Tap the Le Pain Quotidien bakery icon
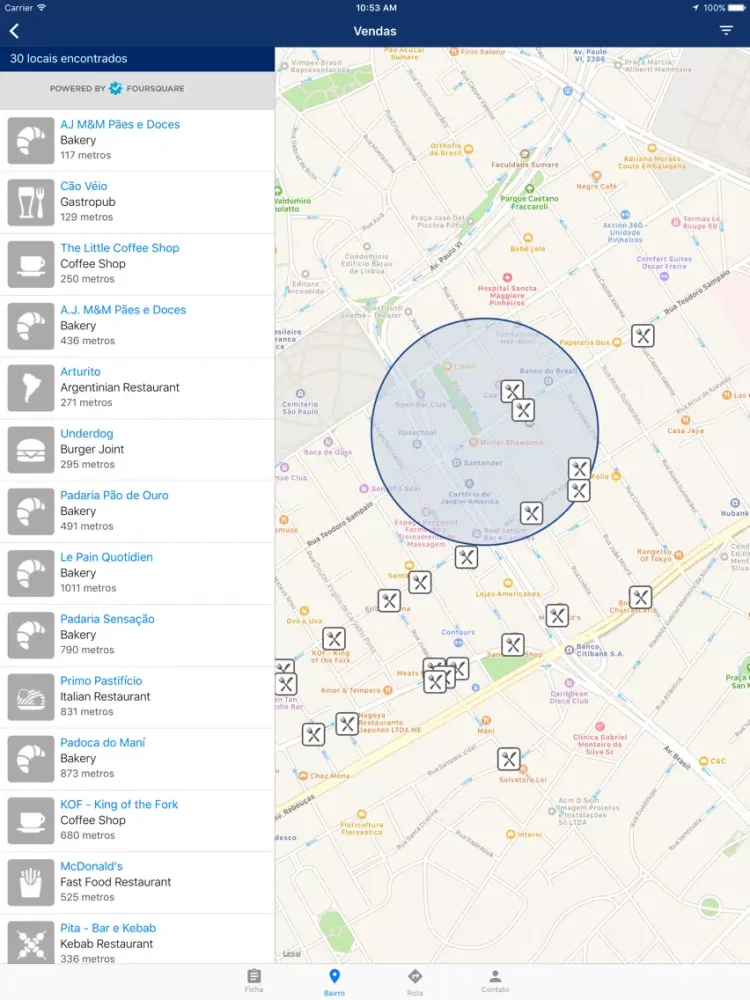750x1000 pixels. 31,573
